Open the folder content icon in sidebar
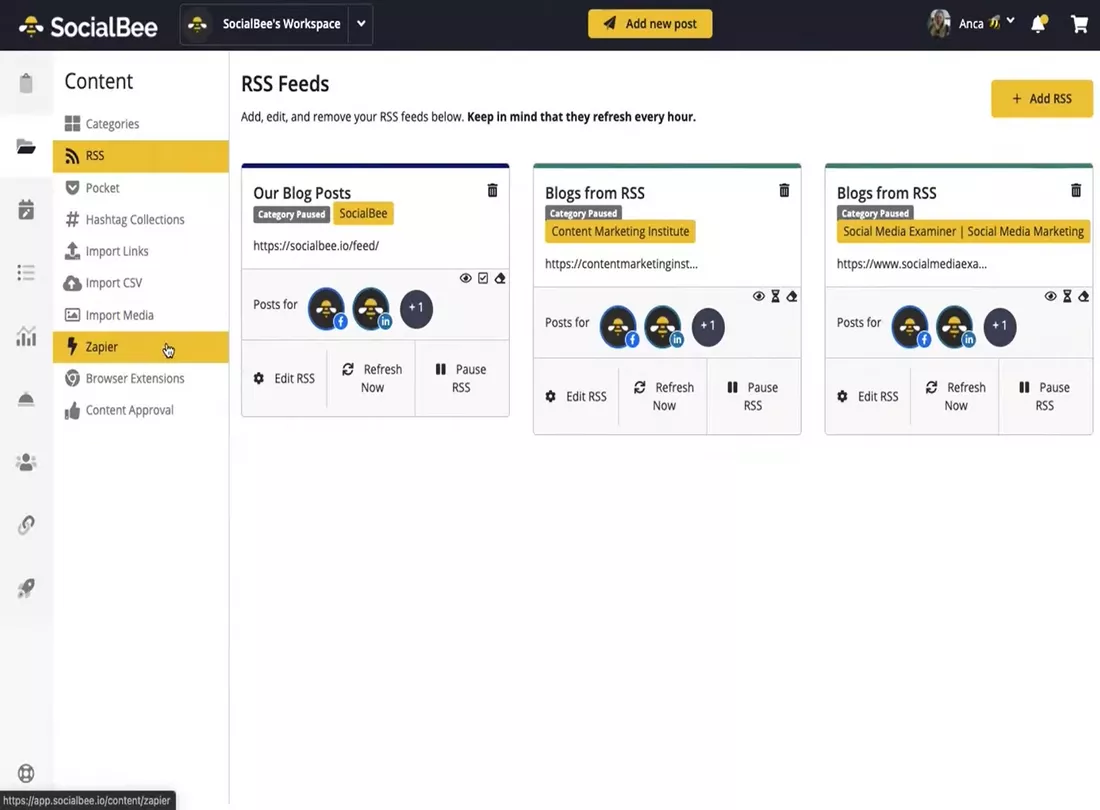1100x810 pixels. coord(26,147)
